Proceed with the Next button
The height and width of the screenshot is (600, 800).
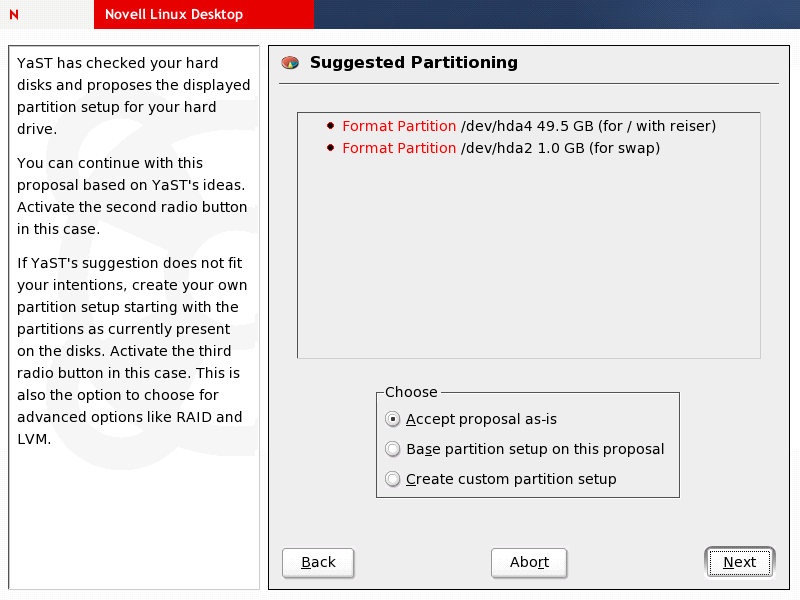(739, 562)
